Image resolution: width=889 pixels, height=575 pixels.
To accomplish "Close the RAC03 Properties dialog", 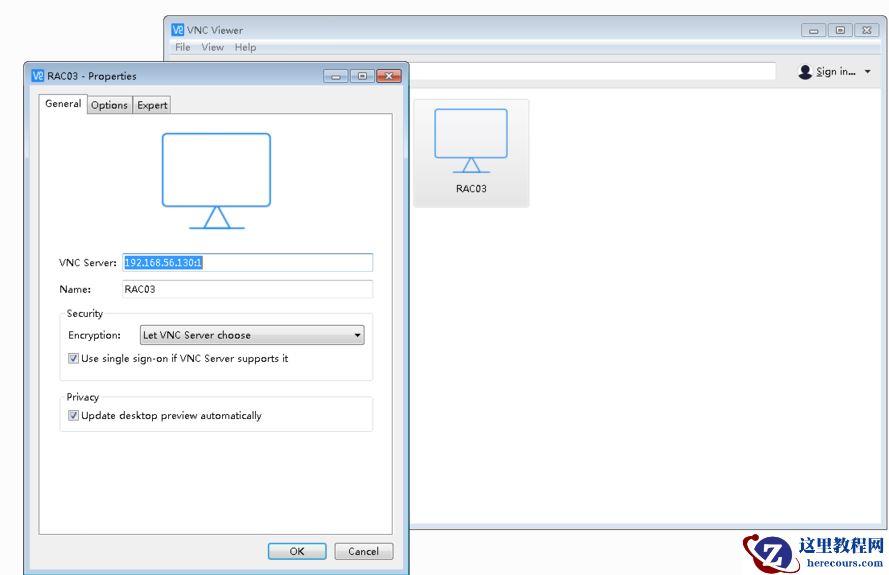I will pyautogui.click(x=389, y=76).
